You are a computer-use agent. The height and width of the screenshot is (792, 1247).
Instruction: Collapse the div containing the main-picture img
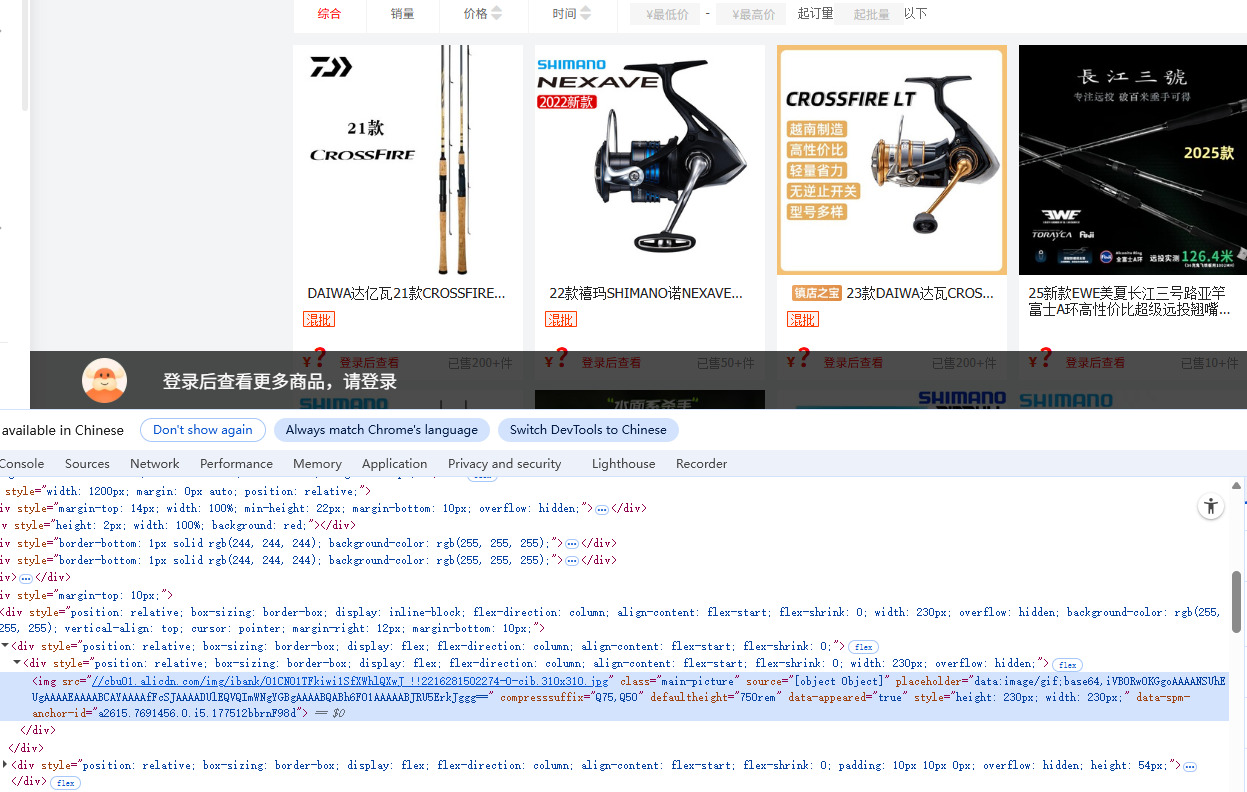tap(17, 663)
